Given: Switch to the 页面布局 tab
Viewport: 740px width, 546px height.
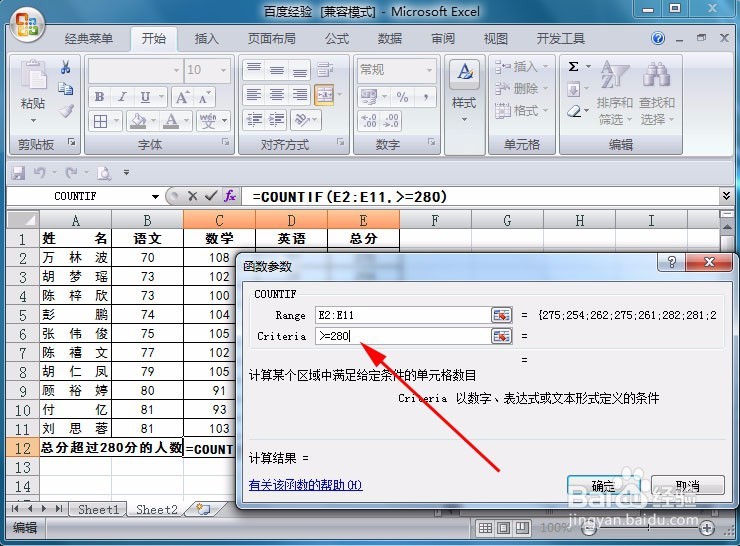Looking at the screenshot, I should click(x=271, y=39).
